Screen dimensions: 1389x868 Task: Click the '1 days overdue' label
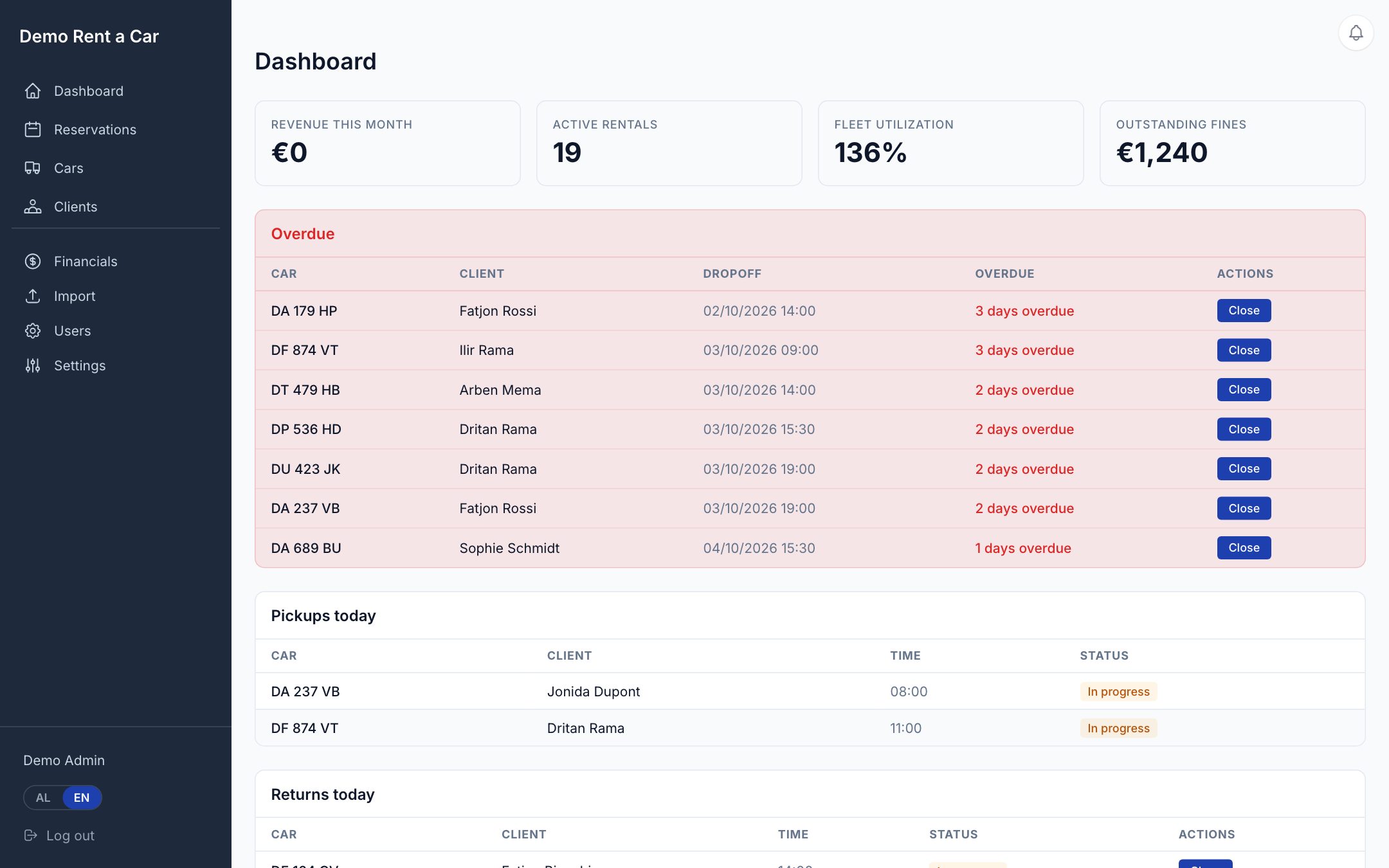tap(1023, 548)
